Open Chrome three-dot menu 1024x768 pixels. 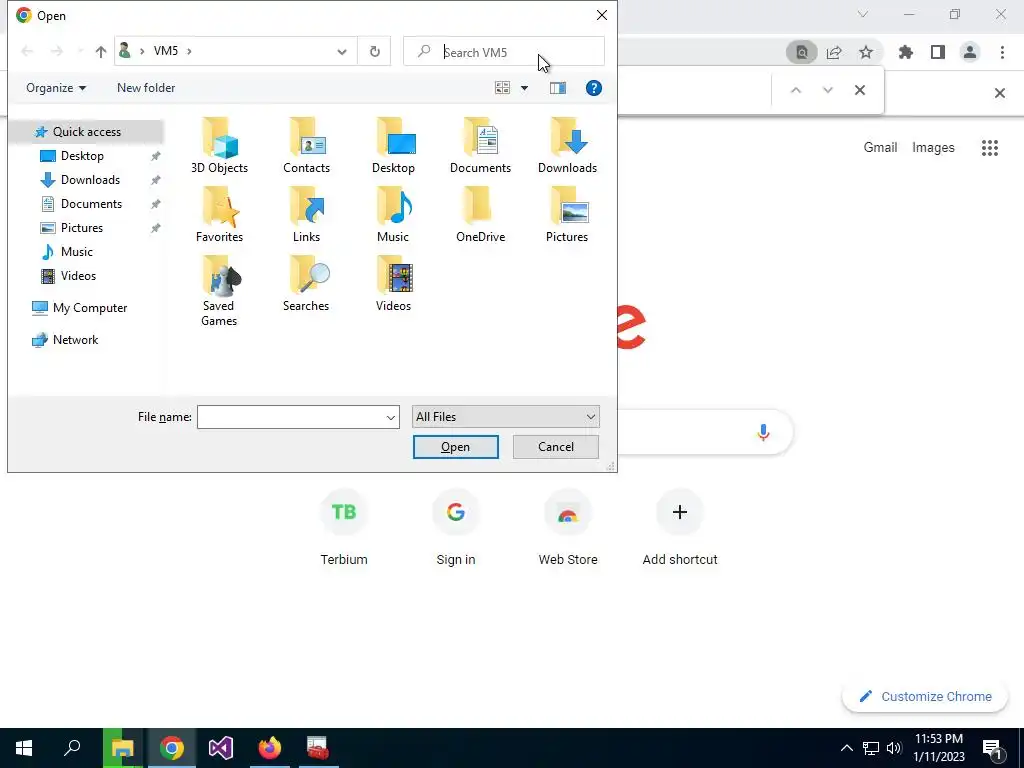tap(1002, 52)
